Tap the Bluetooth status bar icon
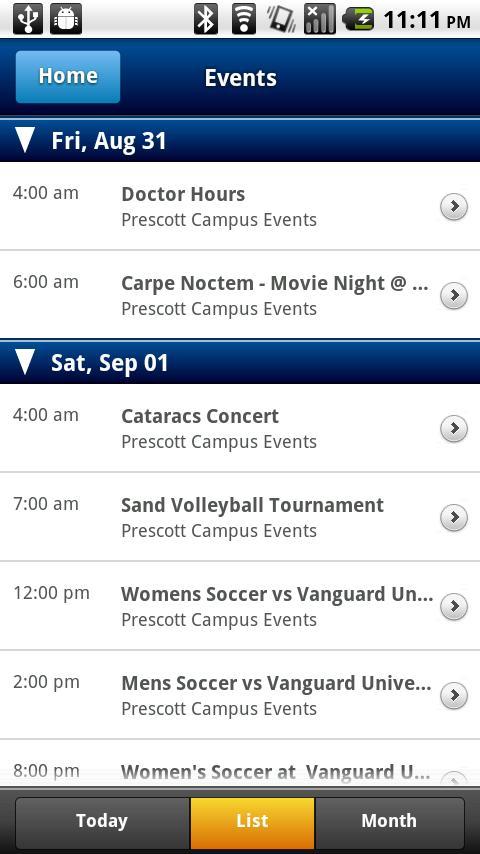This screenshot has height=854, width=480. coord(206,19)
